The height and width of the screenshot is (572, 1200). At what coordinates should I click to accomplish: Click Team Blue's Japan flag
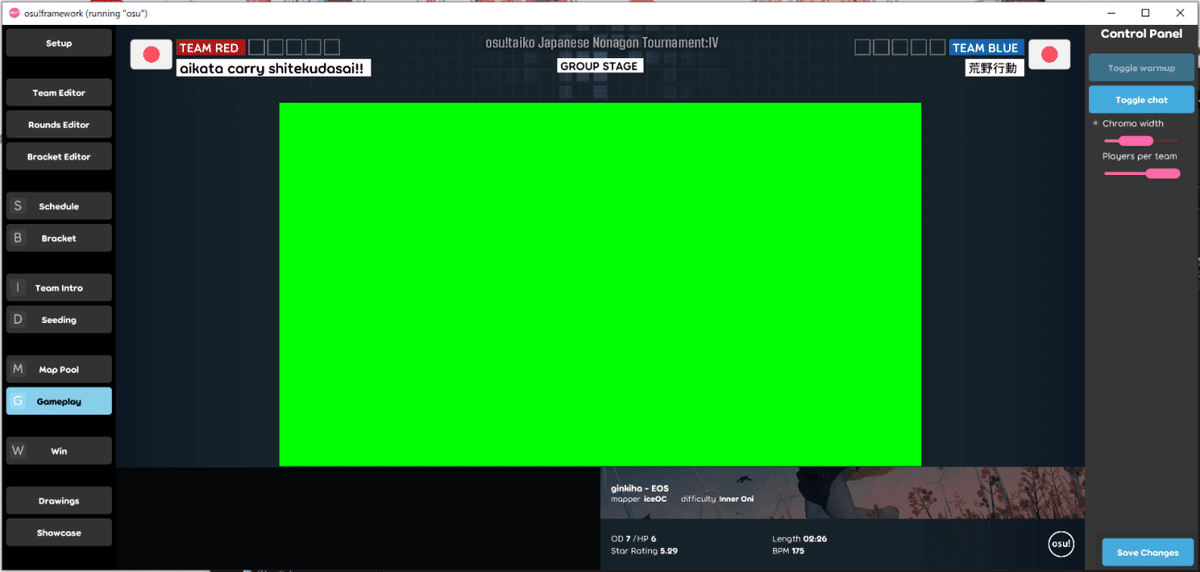1049,54
